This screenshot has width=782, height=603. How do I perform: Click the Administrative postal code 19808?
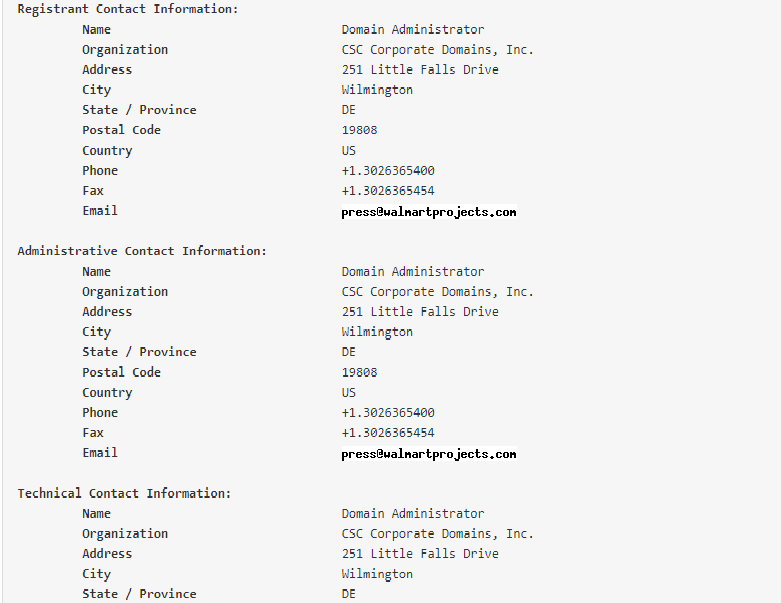(x=360, y=372)
